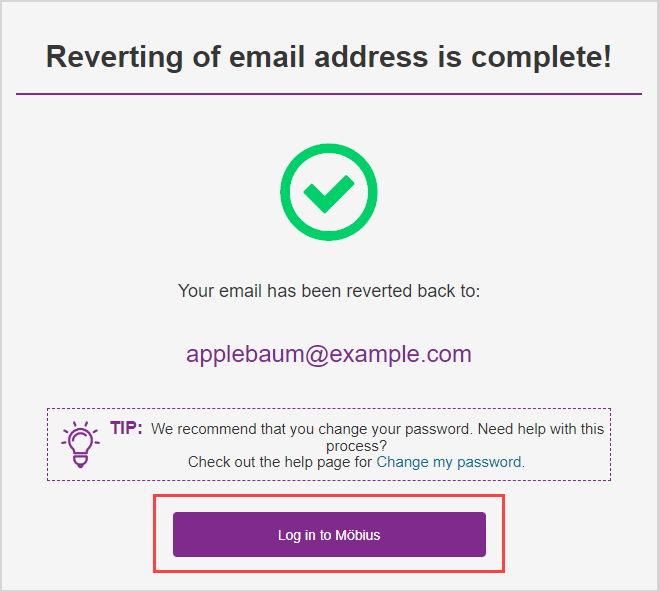This screenshot has height=592, width=659.
Task: Click the purple divider line below the heading
Action: coord(328,94)
